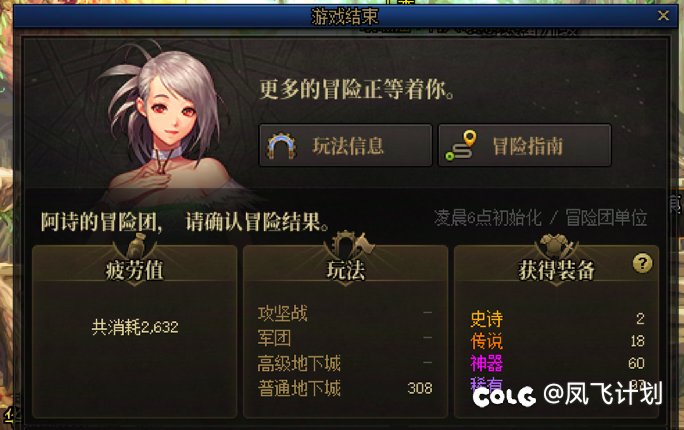Open the 玩法信息 button

click(345, 145)
